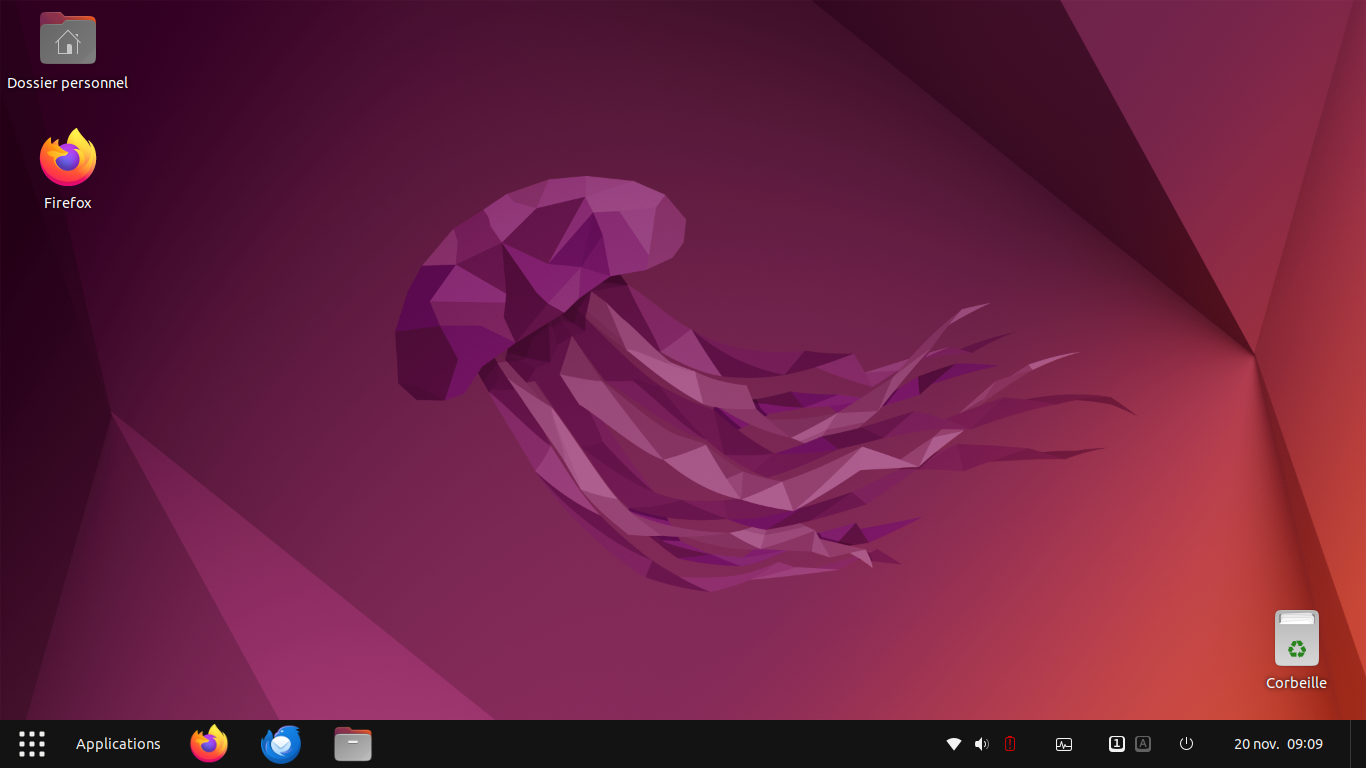Screen dimensions: 1366x768
Task: Open the volume speaker indicator
Action: coord(982,744)
